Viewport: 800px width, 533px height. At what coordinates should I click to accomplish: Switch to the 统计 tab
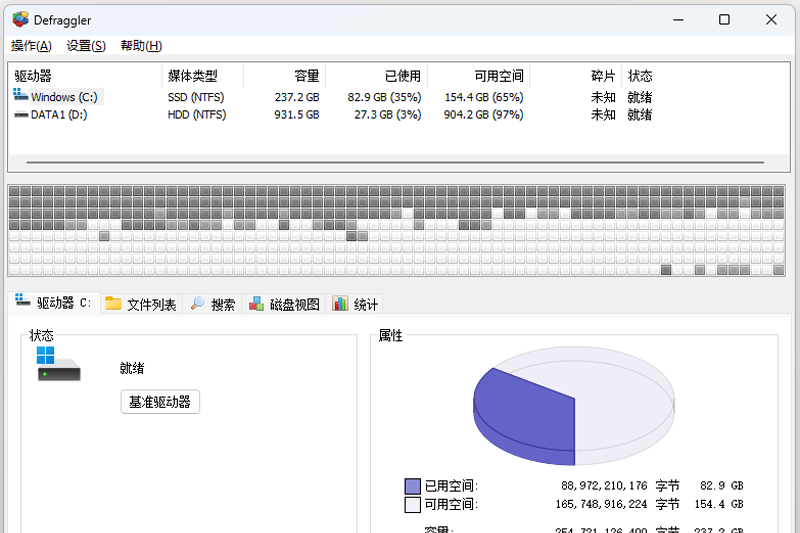tap(355, 304)
